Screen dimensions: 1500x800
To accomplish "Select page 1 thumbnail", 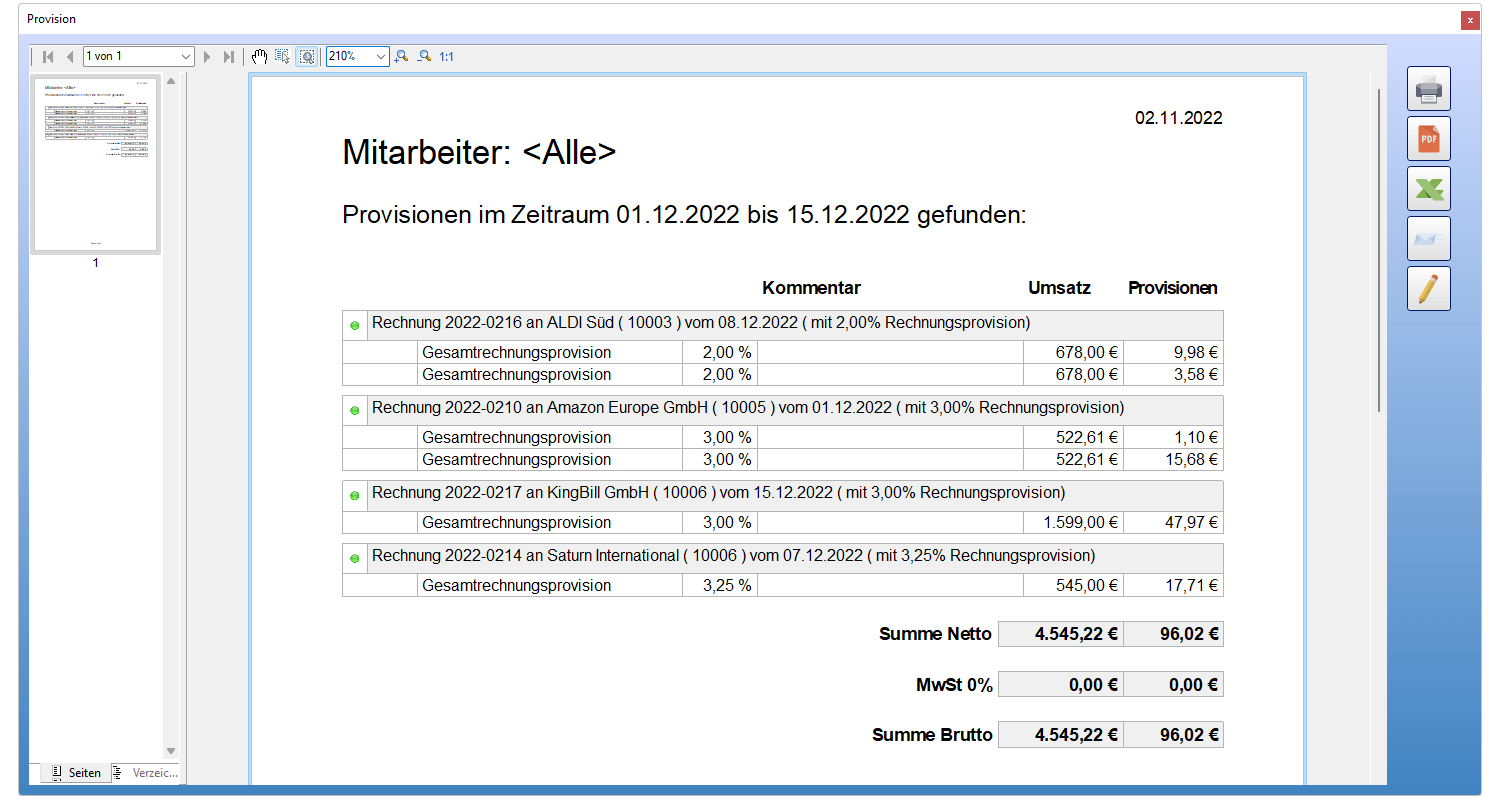I will click(x=96, y=165).
